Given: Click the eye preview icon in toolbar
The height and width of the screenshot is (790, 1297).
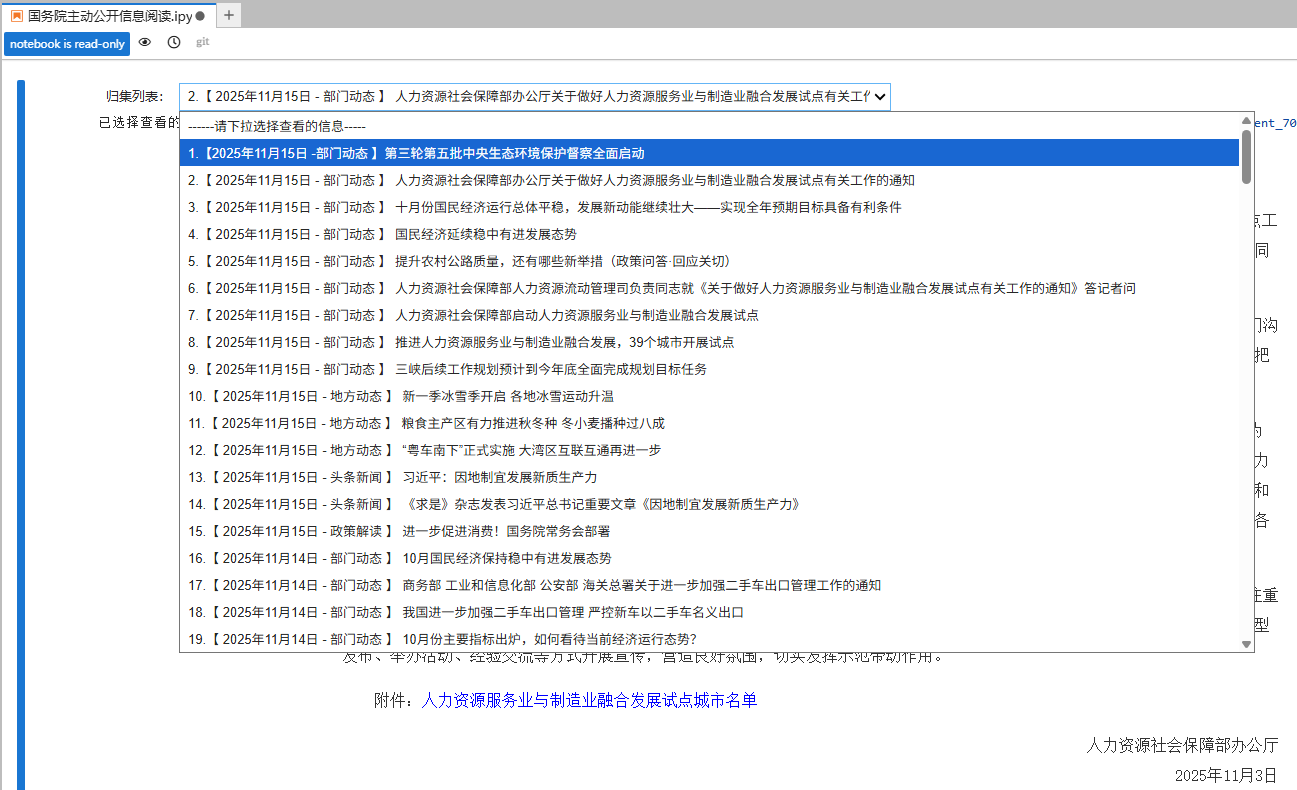Looking at the screenshot, I should pyautogui.click(x=145, y=43).
